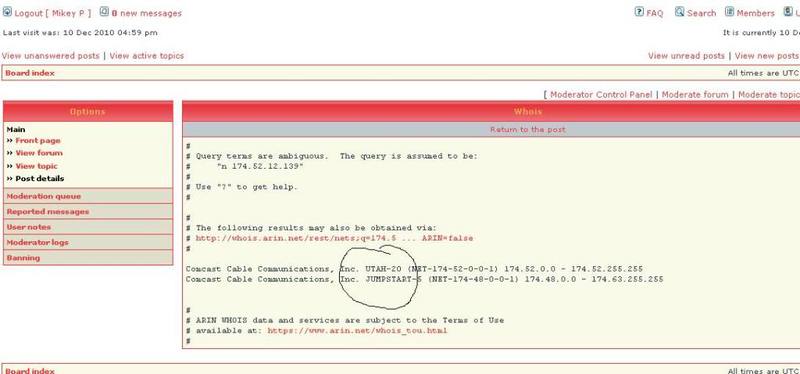This screenshot has width=800, height=374.
Task: View unread posts
Action: 686,56
